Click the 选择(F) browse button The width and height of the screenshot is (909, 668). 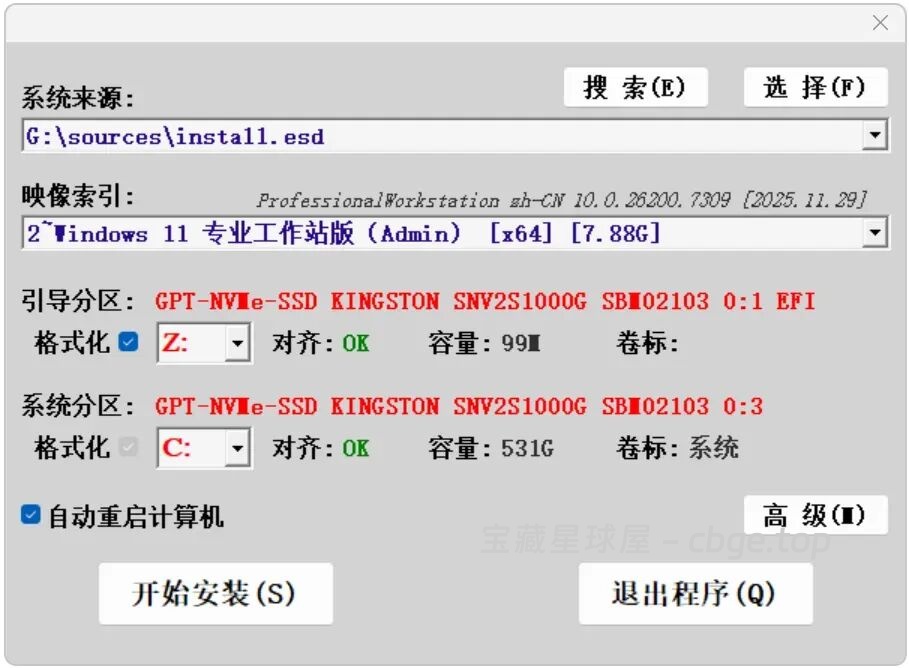pyautogui.click(x=814, y=87)
